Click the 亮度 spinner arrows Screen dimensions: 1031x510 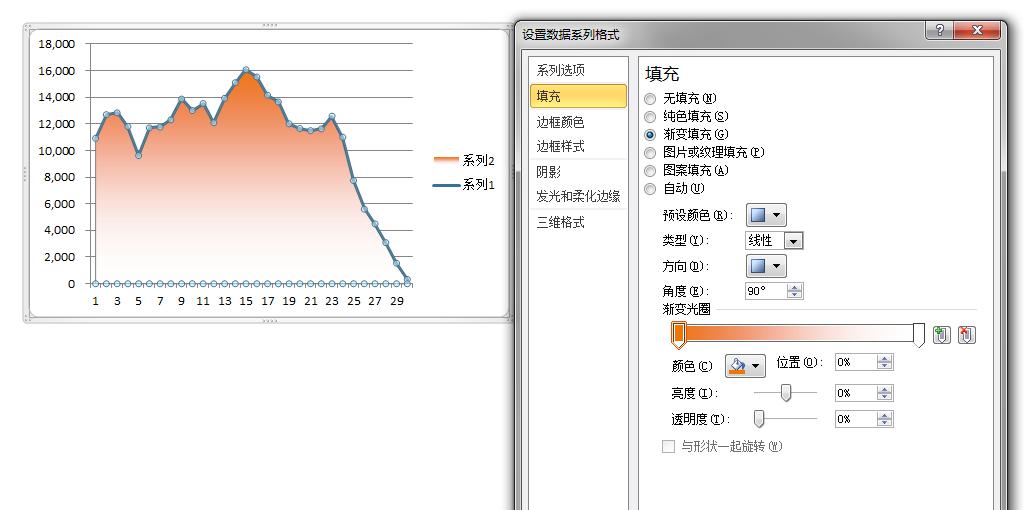click(x=885, y=393)
